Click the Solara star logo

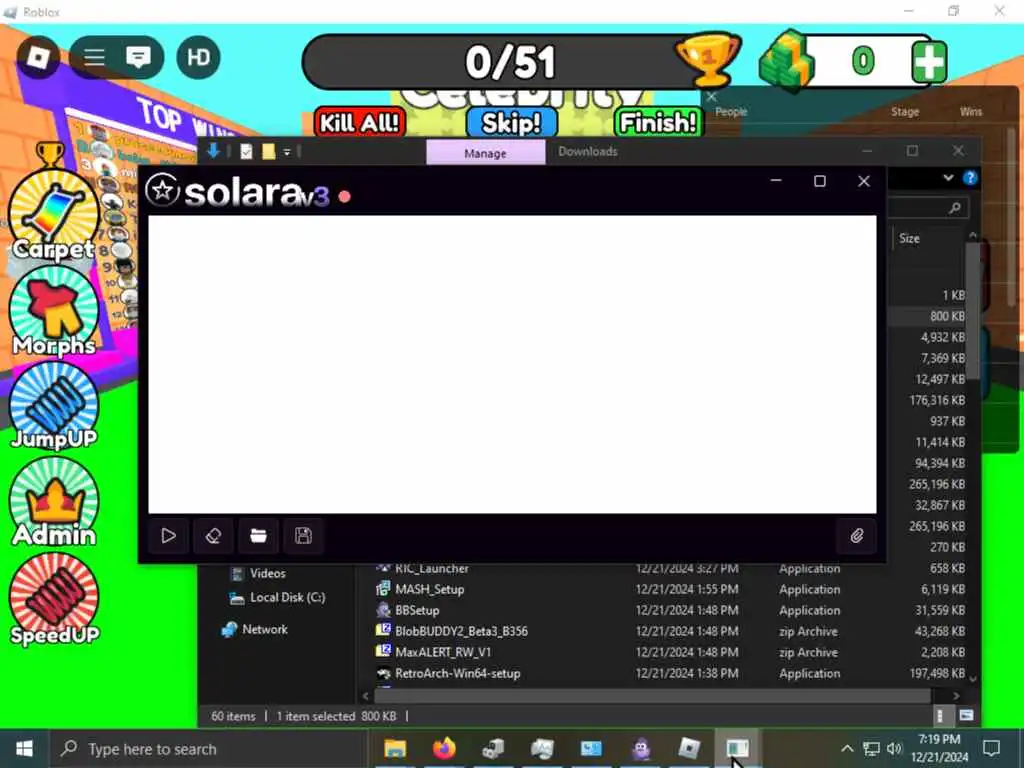(162, 190)
